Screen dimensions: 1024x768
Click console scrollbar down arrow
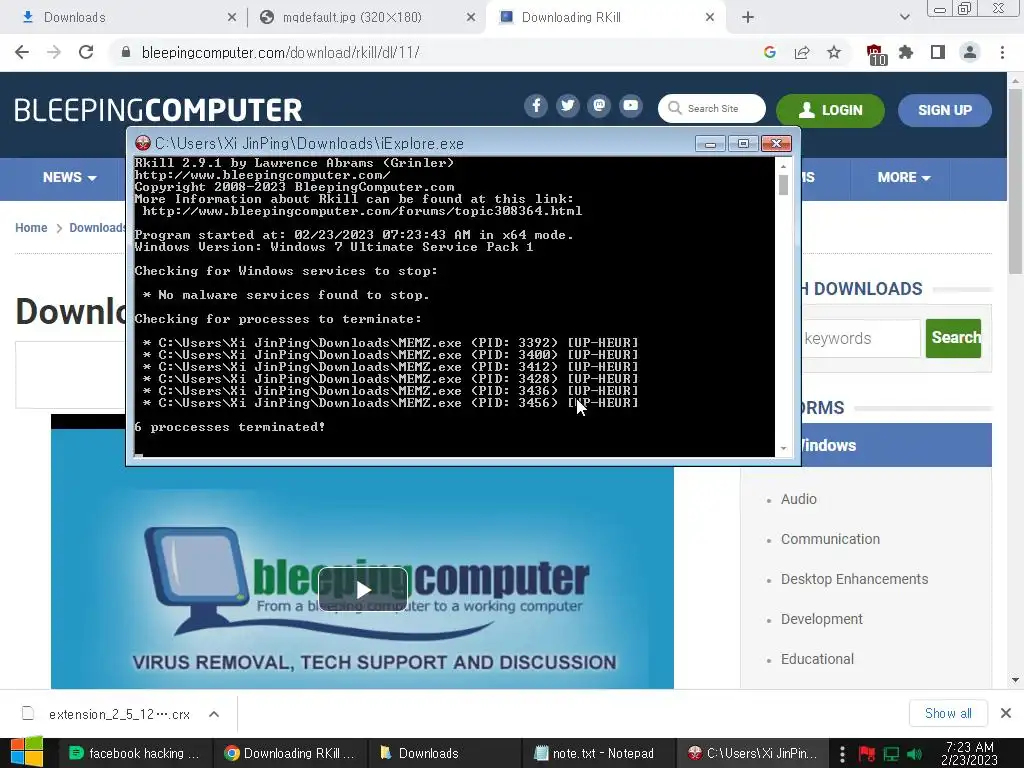click(x=783, y=449)
